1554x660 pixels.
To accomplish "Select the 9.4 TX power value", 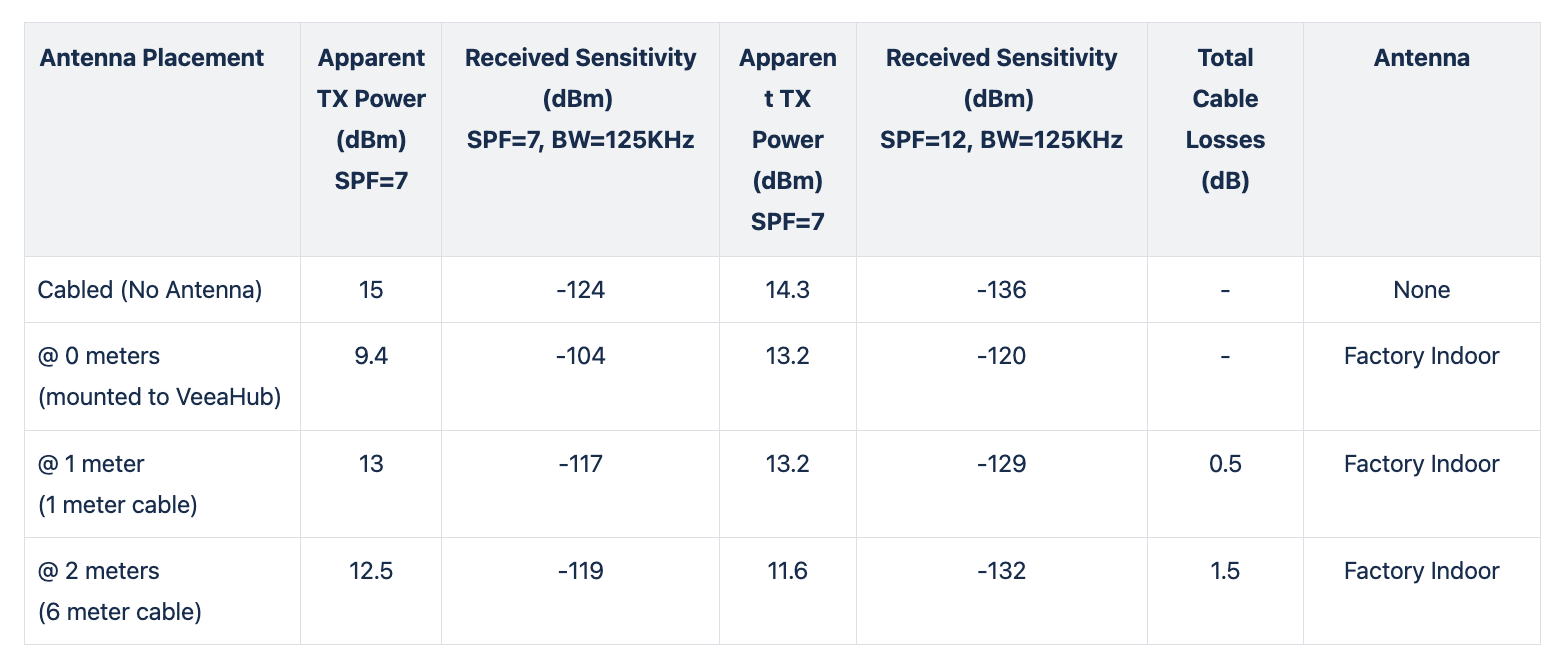I will 371,356.
